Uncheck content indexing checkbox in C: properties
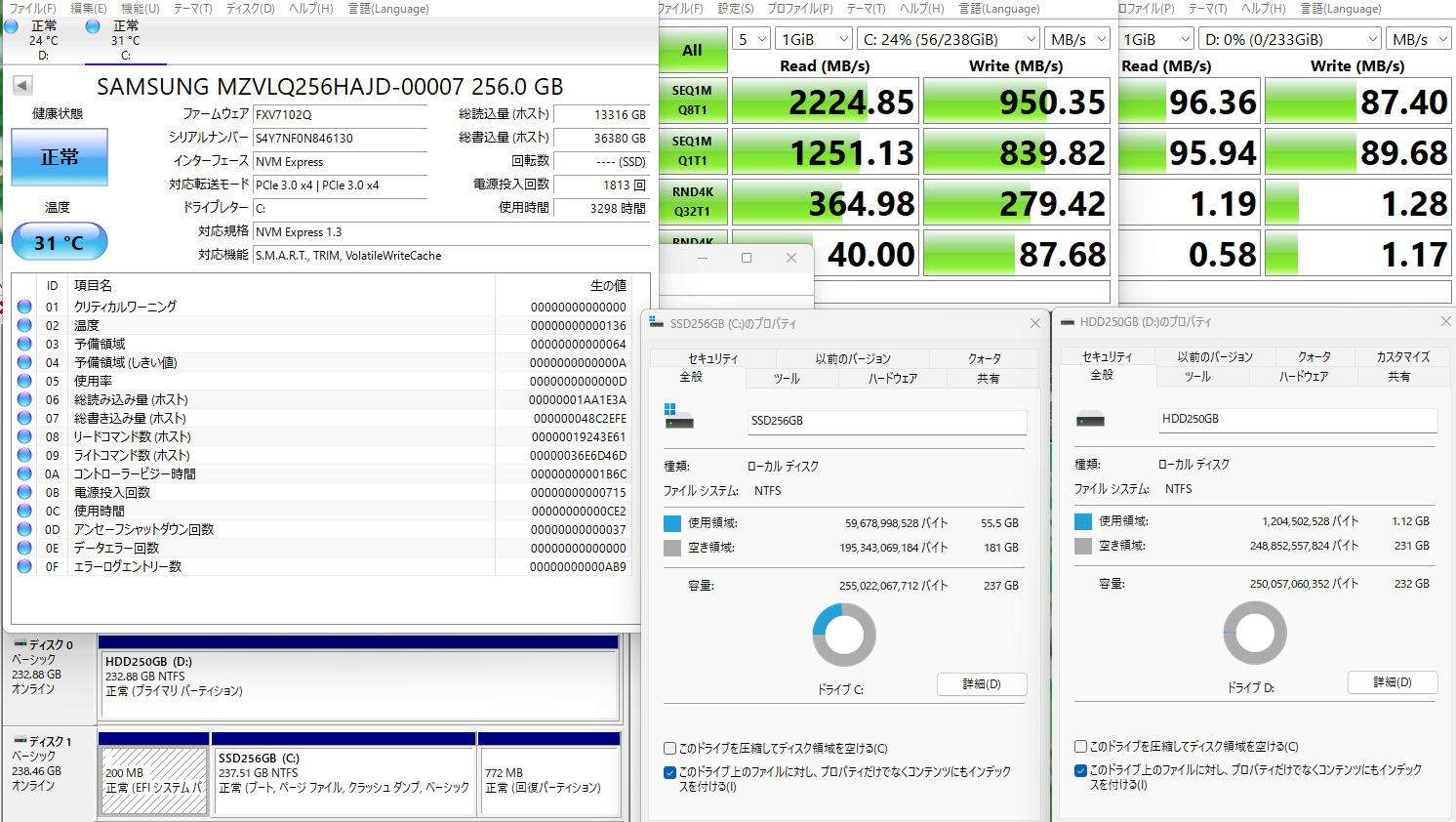The image size is (1456, 822). pyautogui.click(x=670, y=772)
